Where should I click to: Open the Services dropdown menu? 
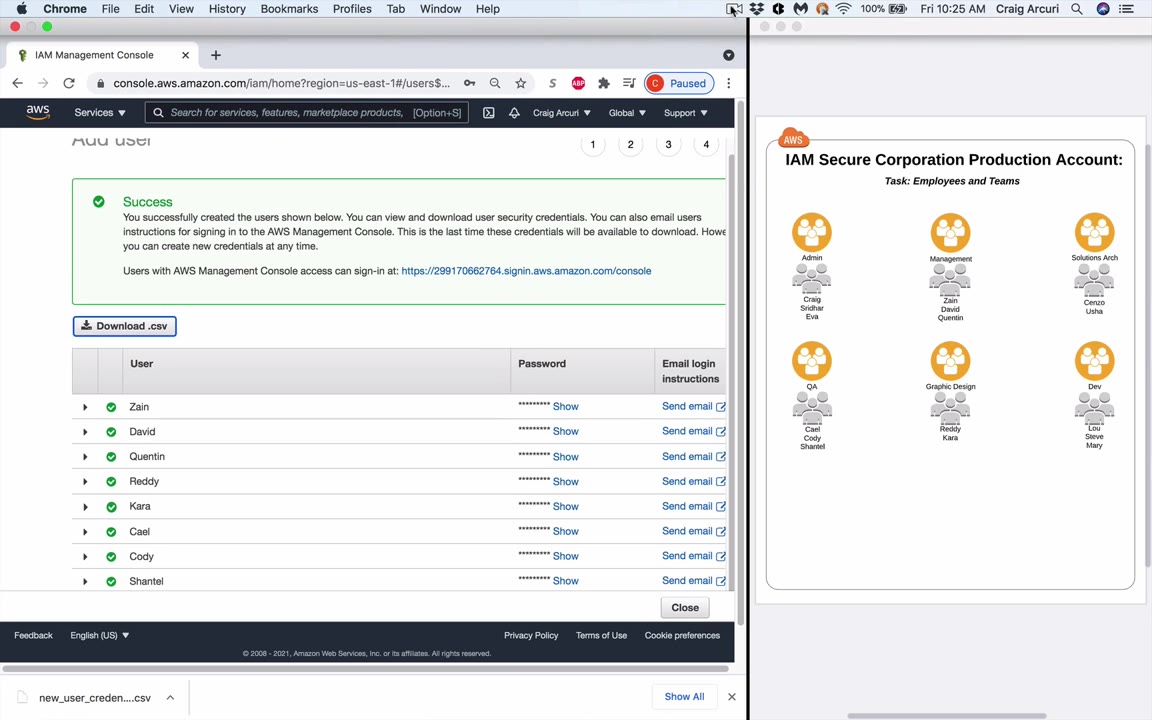coord(99,113)
